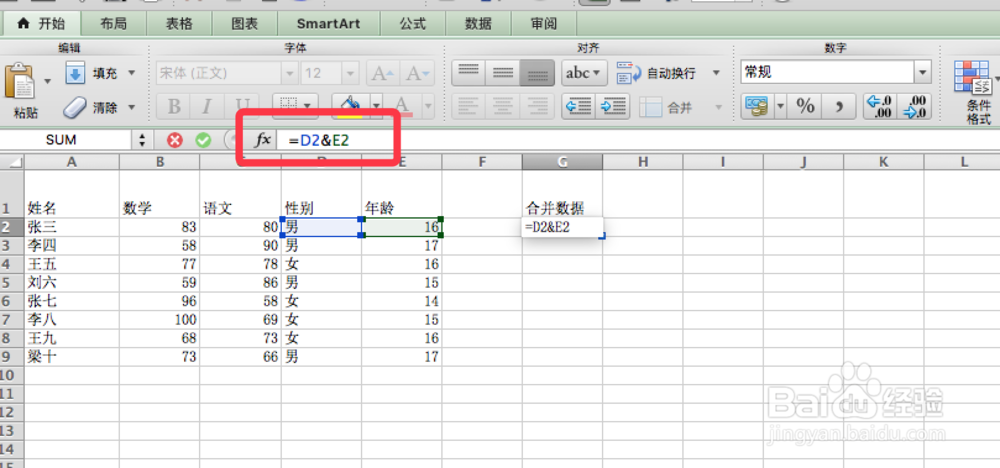Switch to the 开始 (Home) tab

click(41, 24)
